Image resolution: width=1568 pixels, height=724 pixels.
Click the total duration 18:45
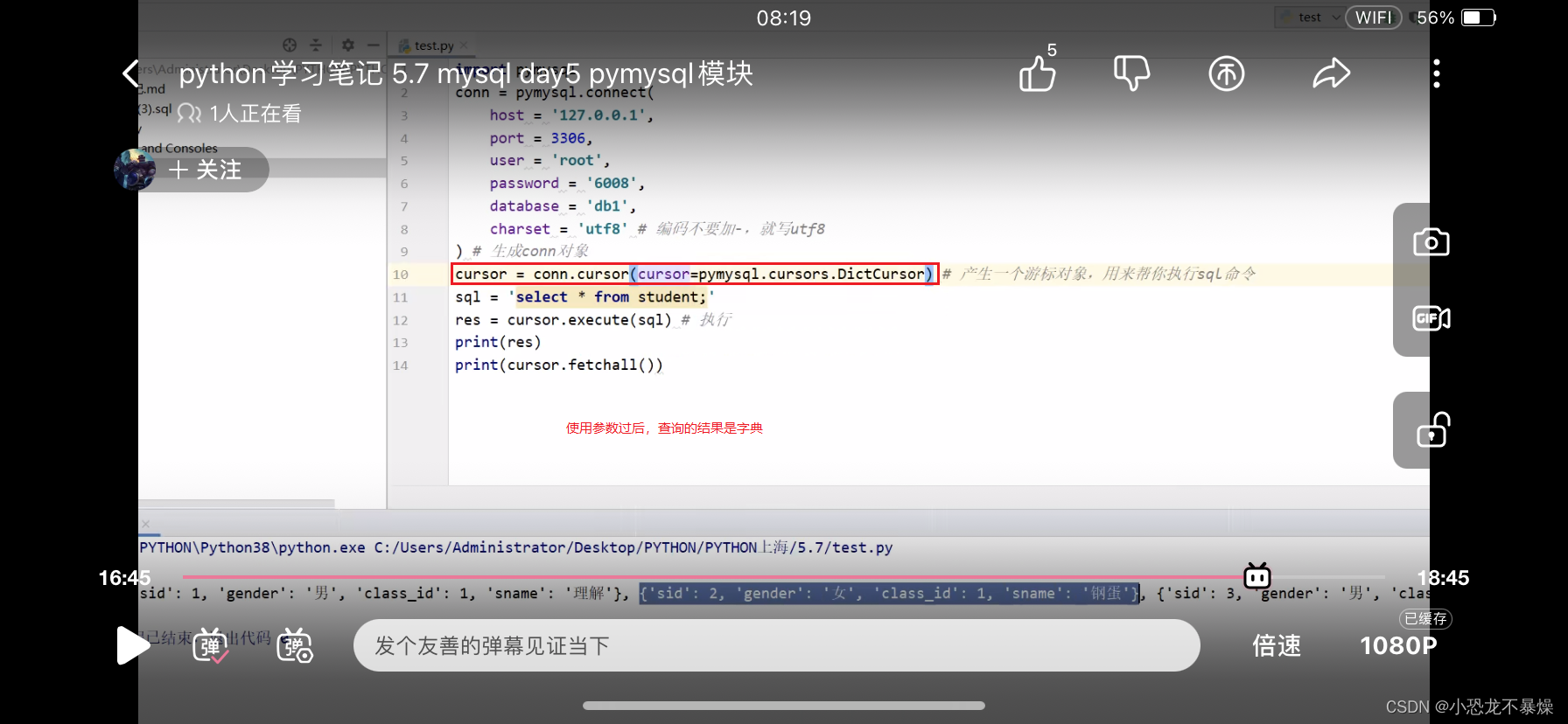[1443, 578]
